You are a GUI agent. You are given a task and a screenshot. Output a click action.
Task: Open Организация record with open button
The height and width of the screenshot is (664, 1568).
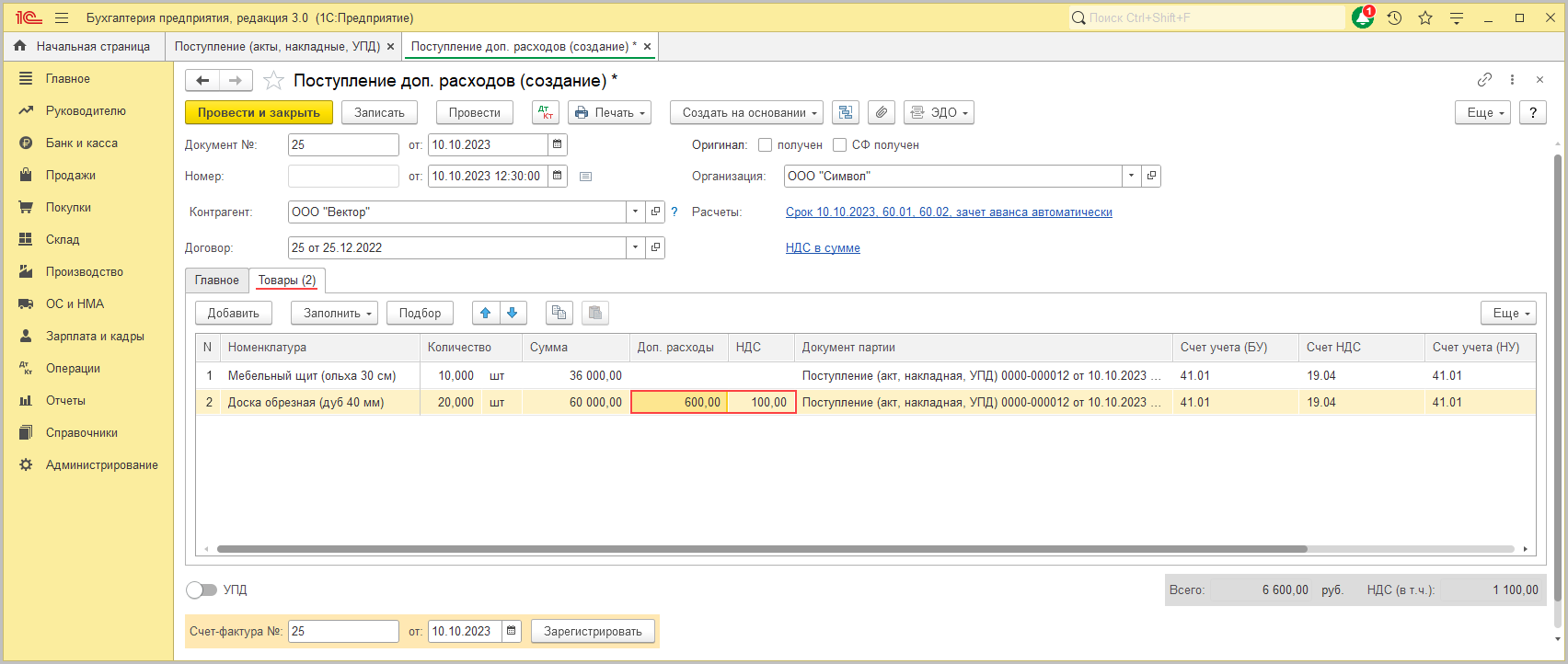click(1151, 176)
